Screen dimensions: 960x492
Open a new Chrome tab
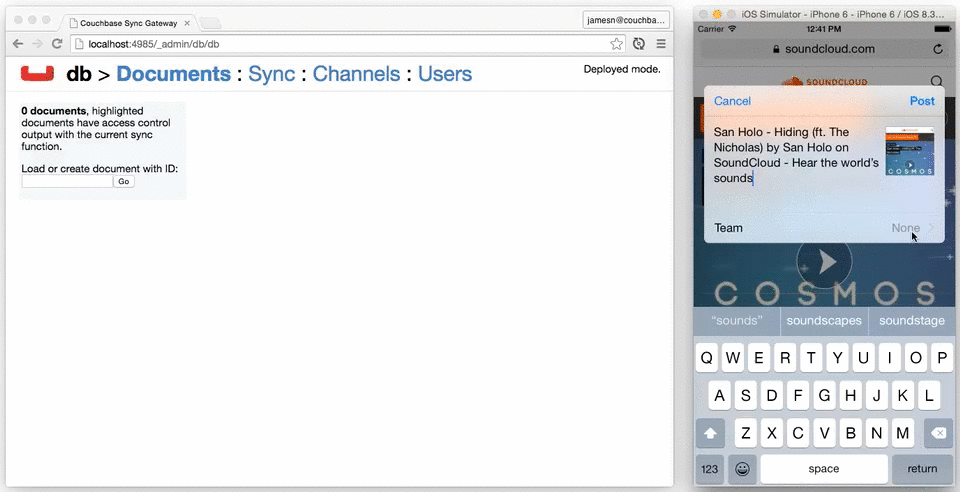coord(210,23)
